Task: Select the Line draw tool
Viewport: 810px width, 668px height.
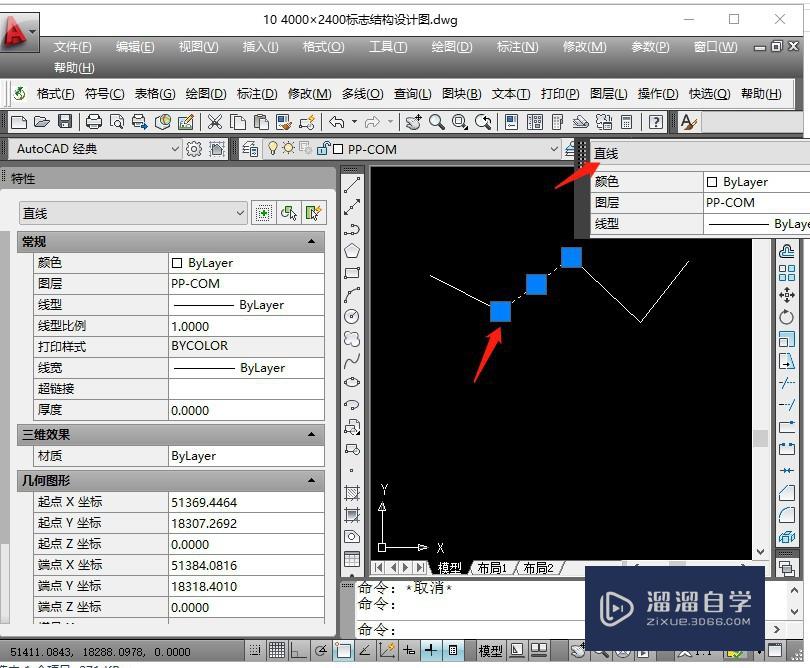Action: pyautogui.click(x=352, y=185)
